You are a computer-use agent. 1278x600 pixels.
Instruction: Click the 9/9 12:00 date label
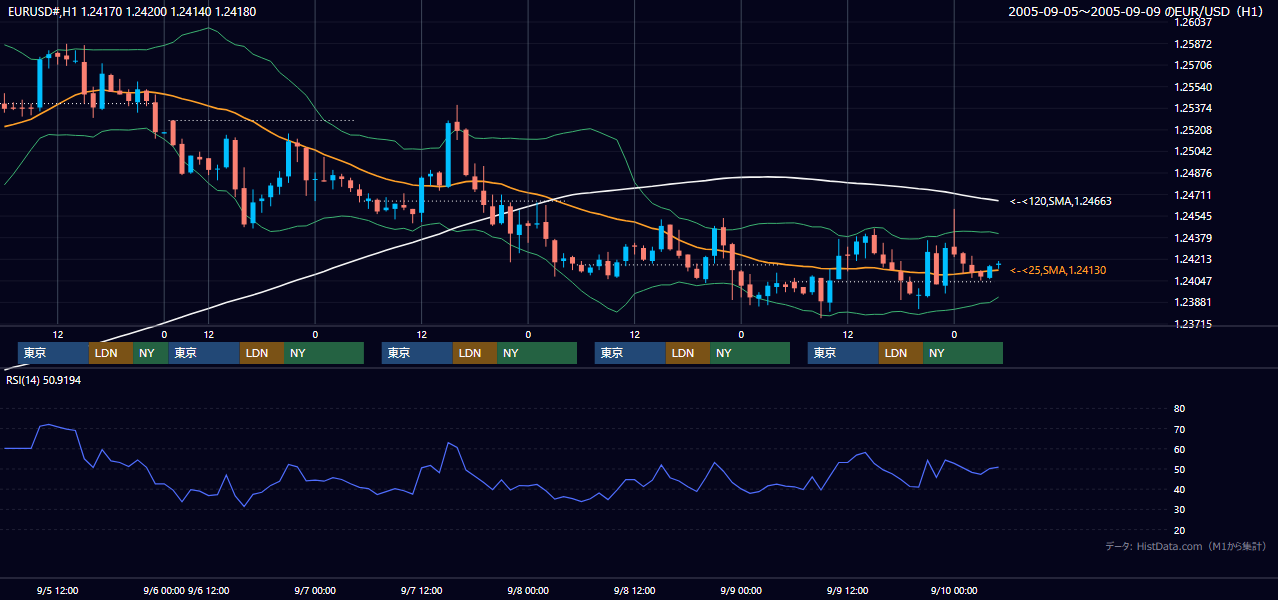(847, 591)
